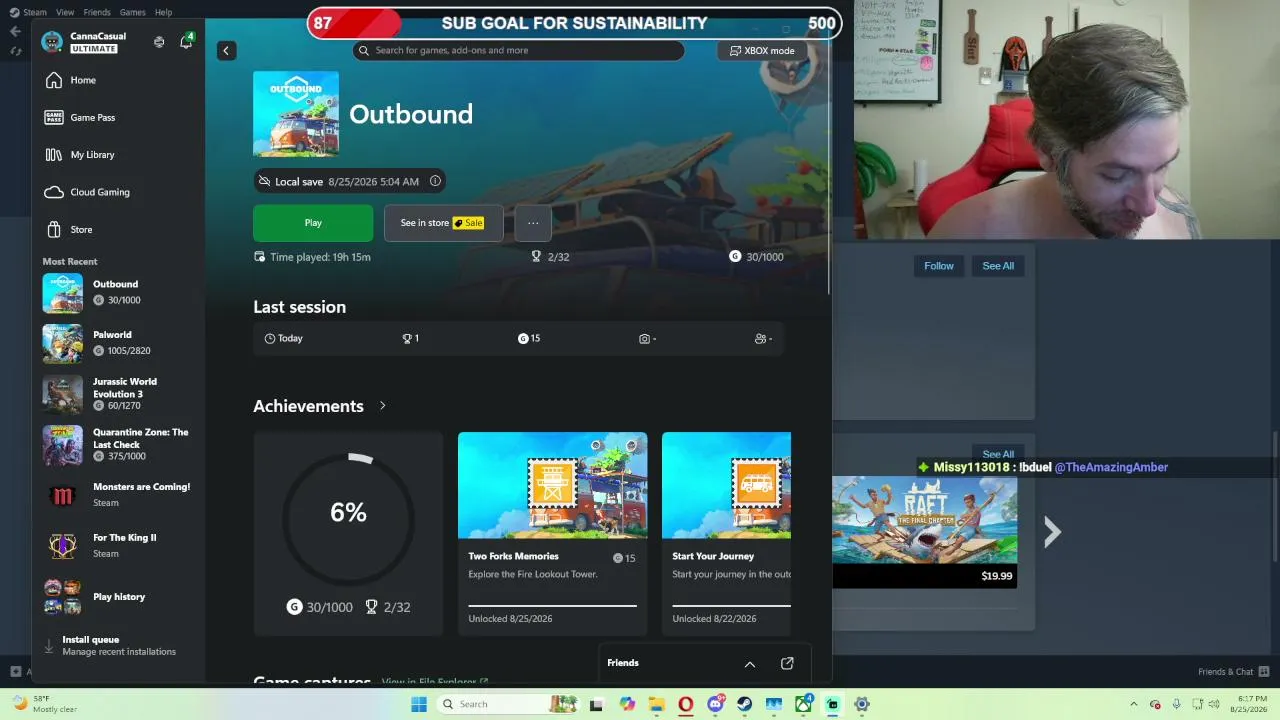1280x720 pixels.
Task: Open the Xbox app taskbar icon
Action: click(803, 704)
